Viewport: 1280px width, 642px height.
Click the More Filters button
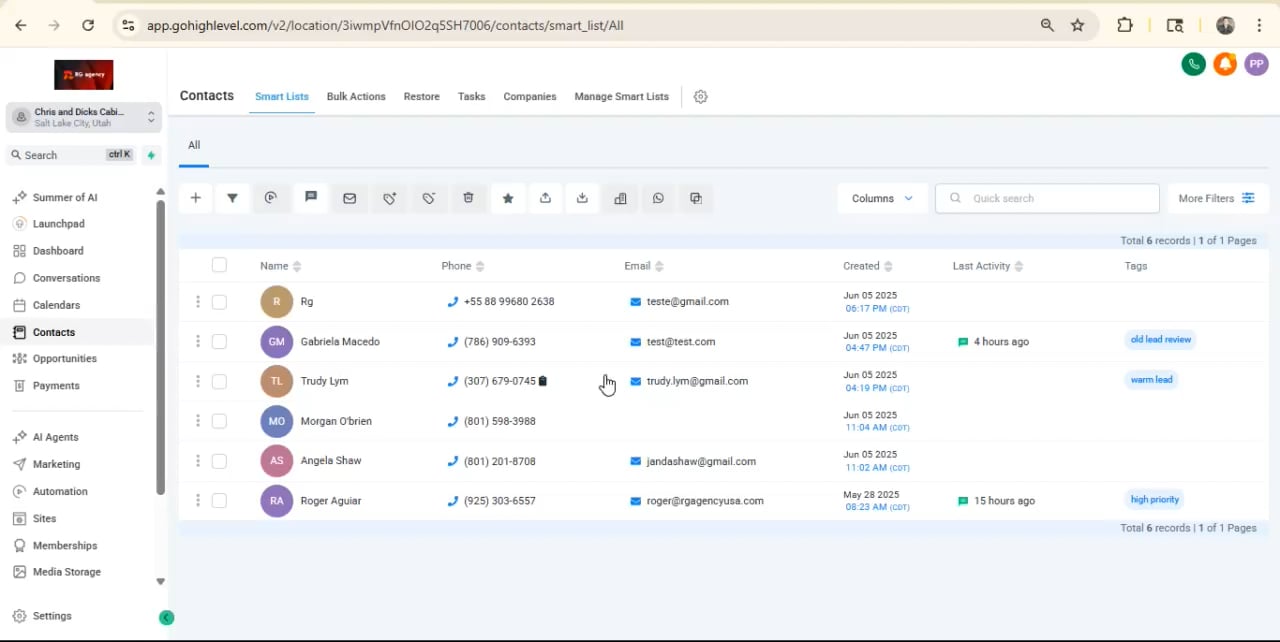(x=1216, y=198)
